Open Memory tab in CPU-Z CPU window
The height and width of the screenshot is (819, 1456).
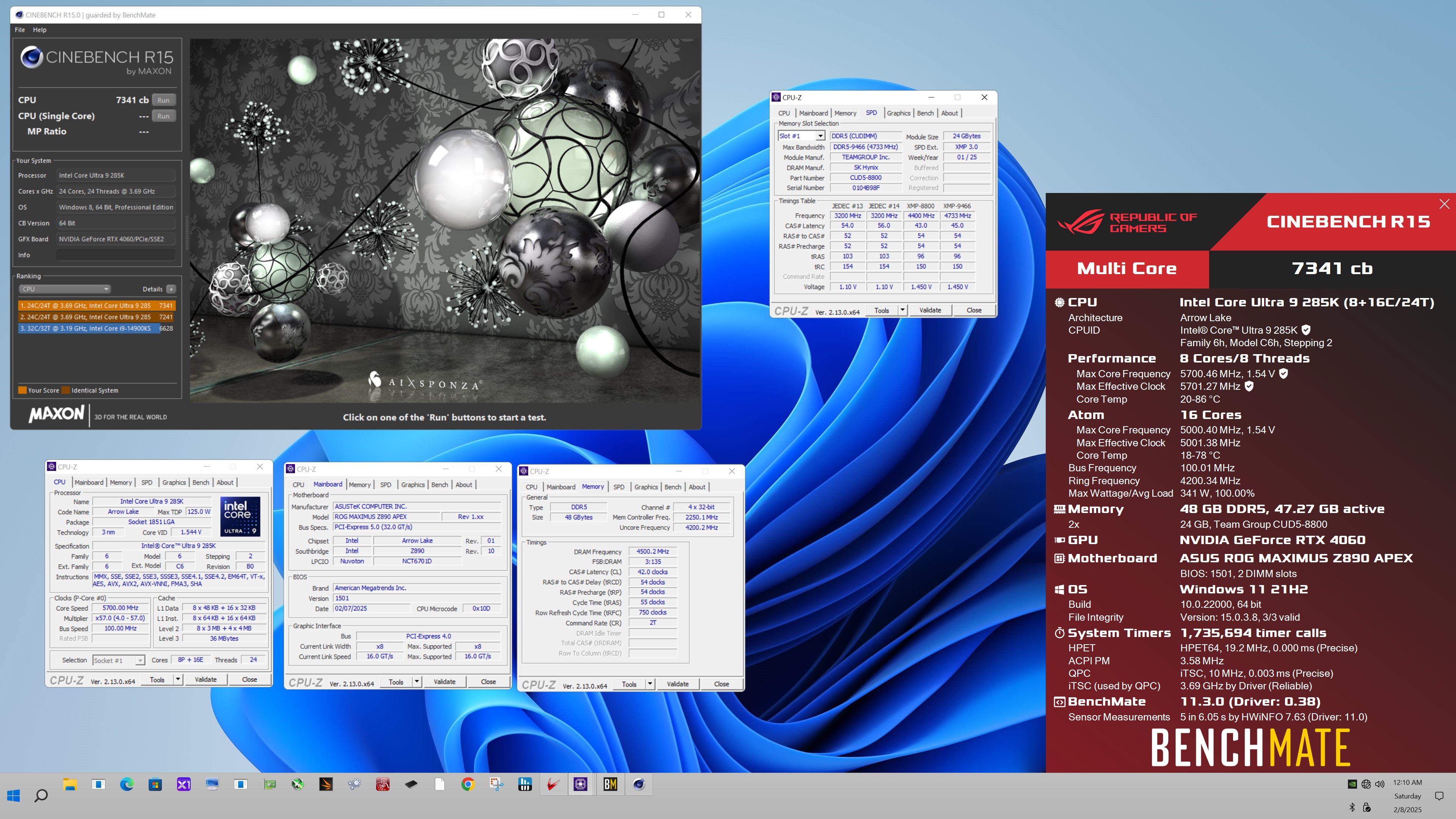pyautogui.click(x=121, y=482)
